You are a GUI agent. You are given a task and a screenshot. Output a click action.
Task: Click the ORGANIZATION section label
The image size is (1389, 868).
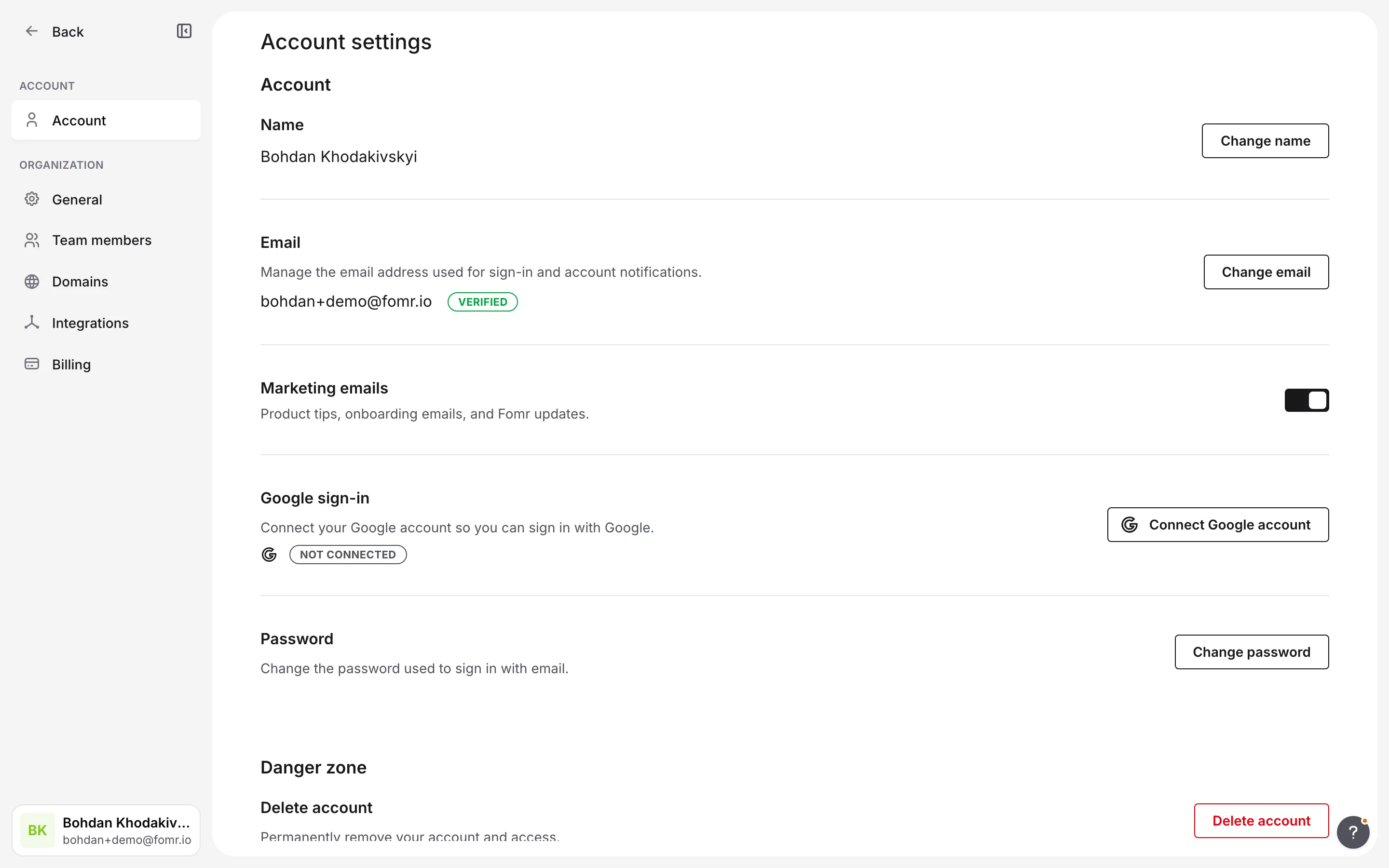click(x=61, y=165)
